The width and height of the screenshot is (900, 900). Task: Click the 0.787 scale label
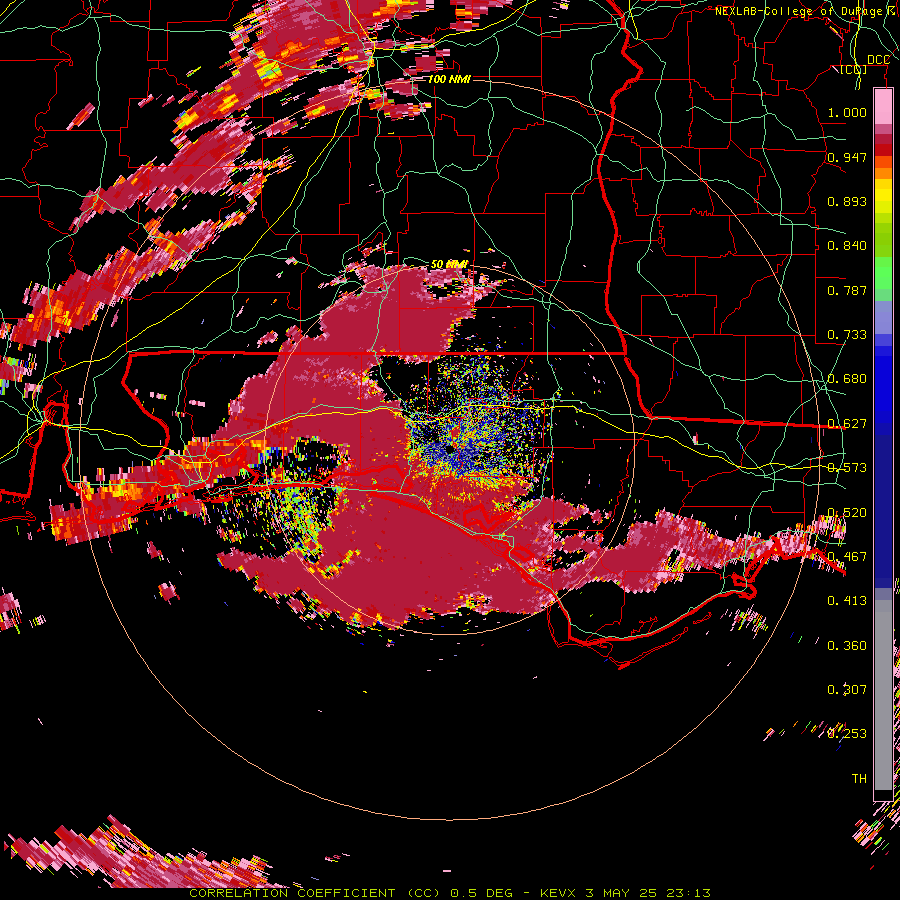pyautogui.click(x=847, y=290)
